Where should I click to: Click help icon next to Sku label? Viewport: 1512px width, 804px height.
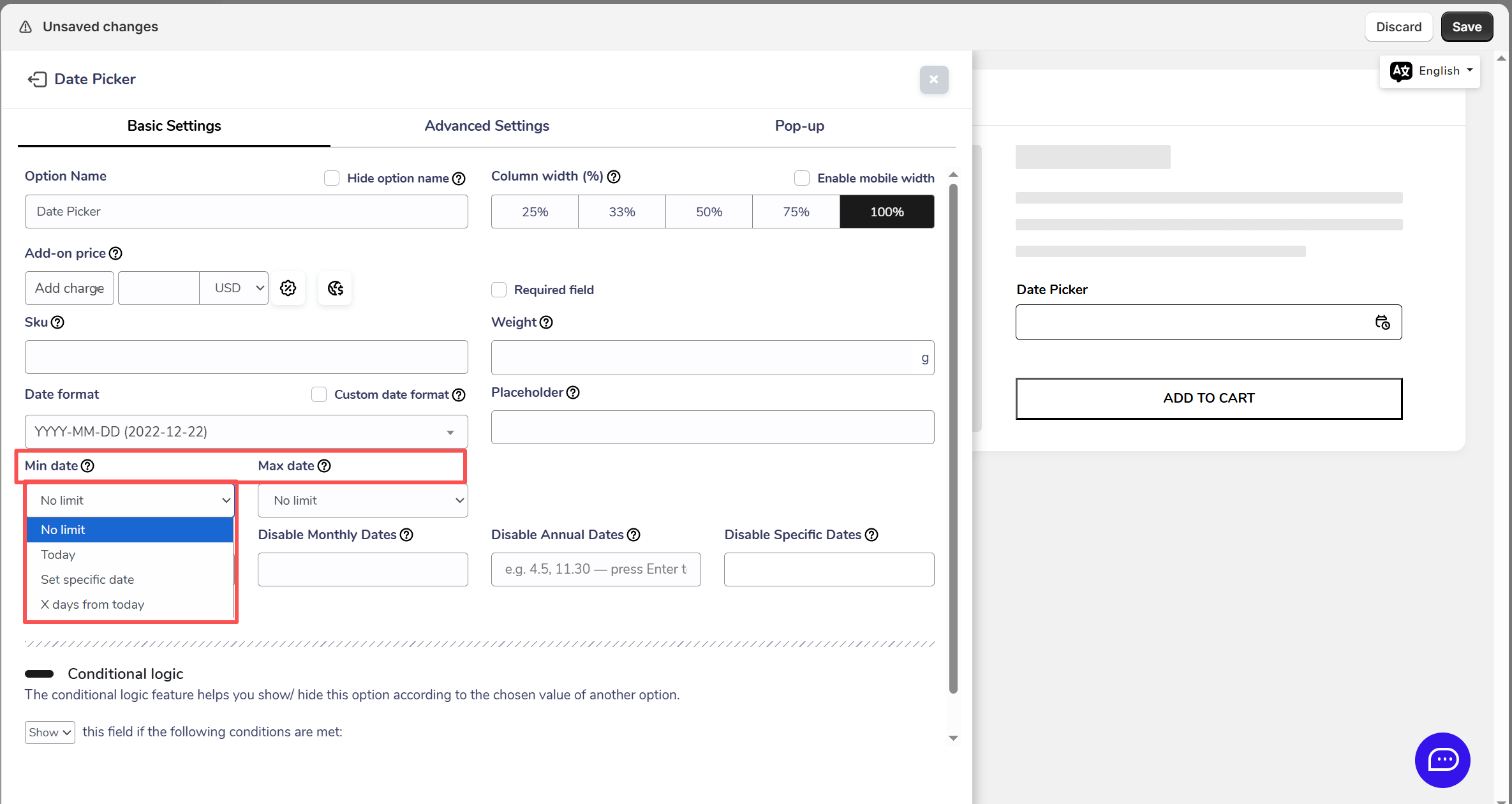tap(57, 322)
